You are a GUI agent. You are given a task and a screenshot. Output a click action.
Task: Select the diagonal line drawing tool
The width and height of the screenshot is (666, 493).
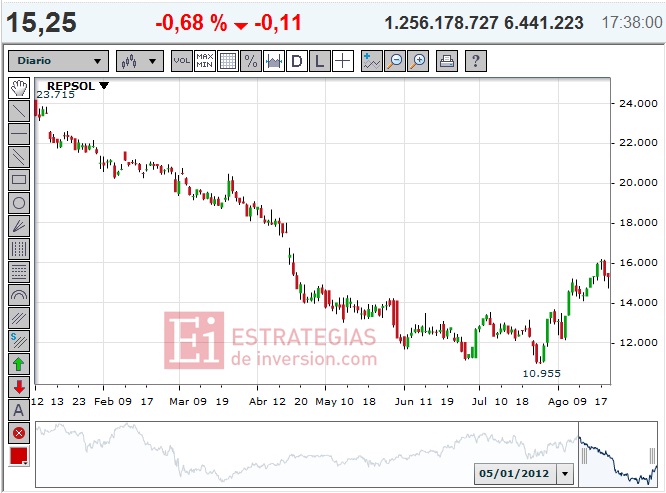point(19,111)
